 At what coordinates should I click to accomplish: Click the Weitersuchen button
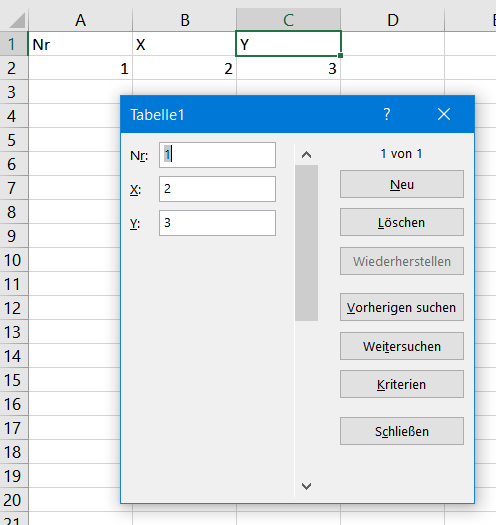tap(402, 346)
